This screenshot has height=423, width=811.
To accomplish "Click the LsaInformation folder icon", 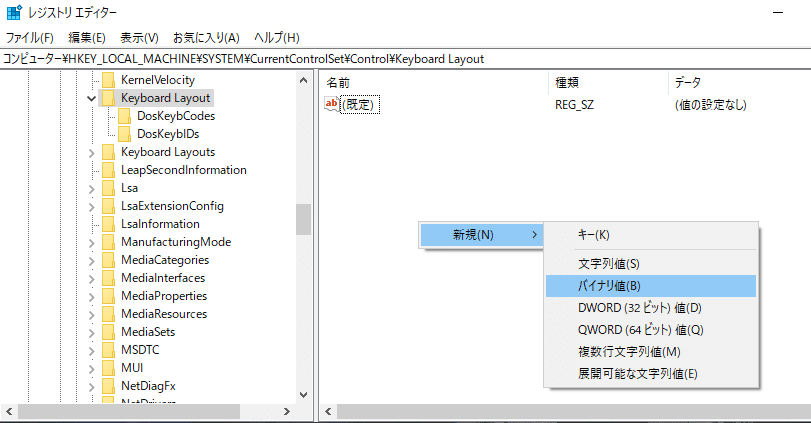I will [x=108, y=224].
